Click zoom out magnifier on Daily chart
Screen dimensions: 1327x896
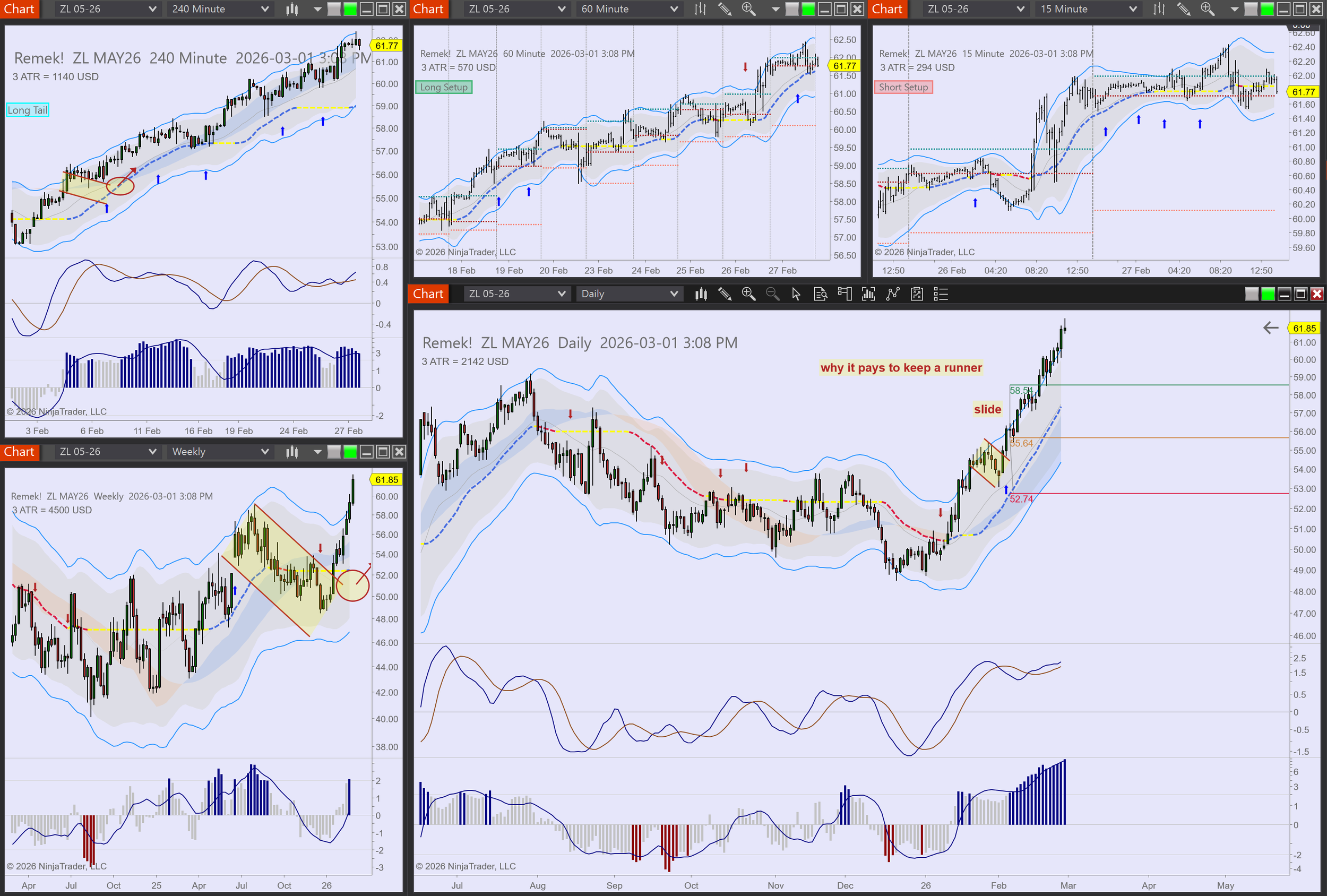pyautogui.click(x=772, y=294)
